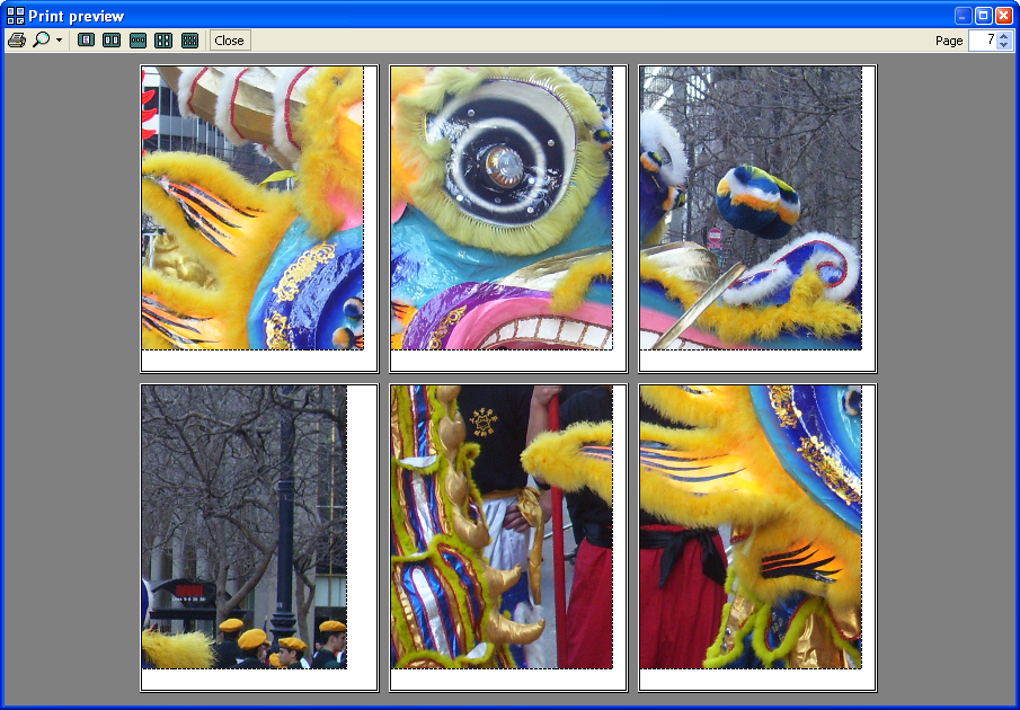Switch to six pages layout
Image resolution: width=1020 pixels, height=710 pixels.
[x=189, y=40]
